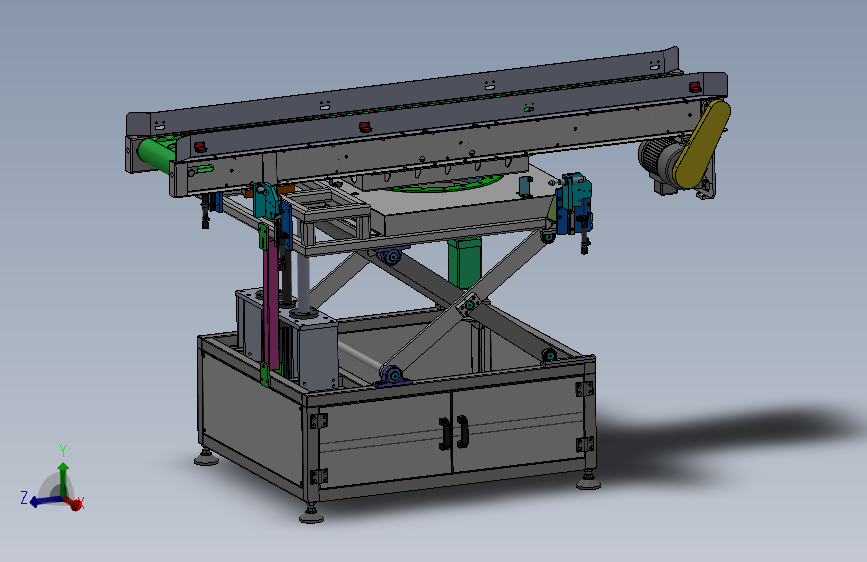Select the yellow belt guard on the conveyor
The width and height of the screenshot is (867, 562).
tap(702, 143)
